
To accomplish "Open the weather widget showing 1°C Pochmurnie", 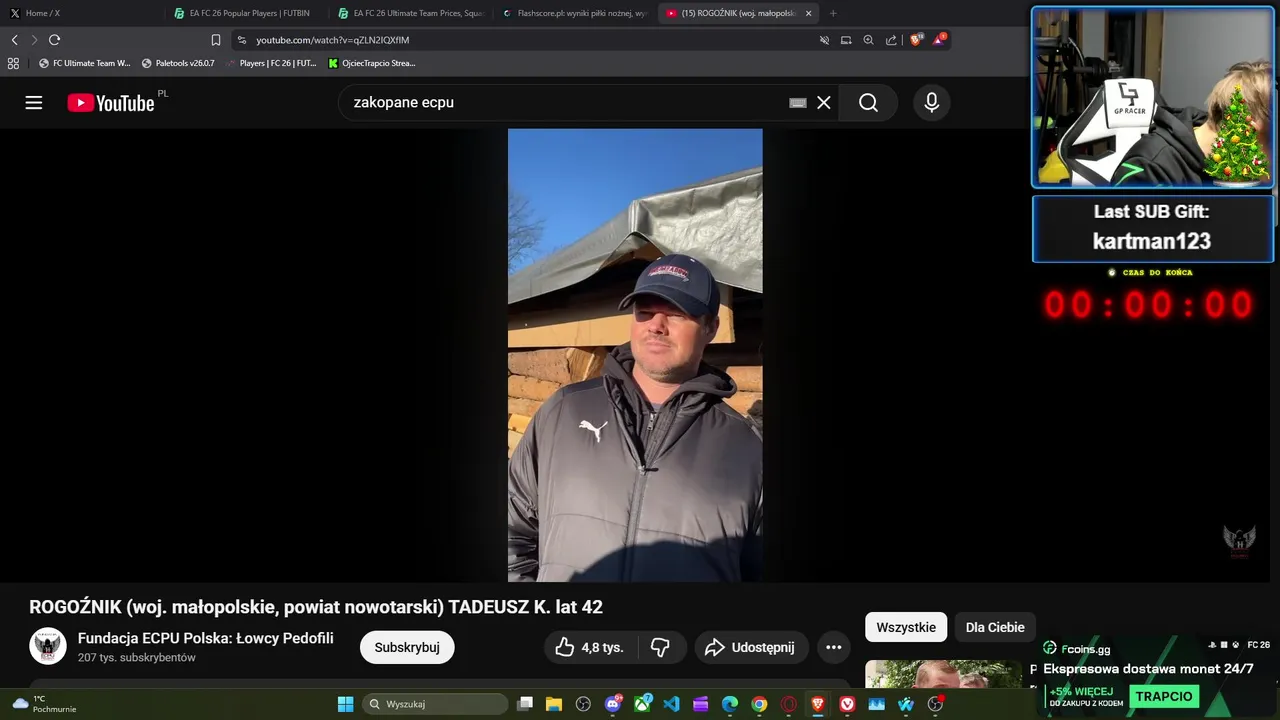I will (45, 704).
